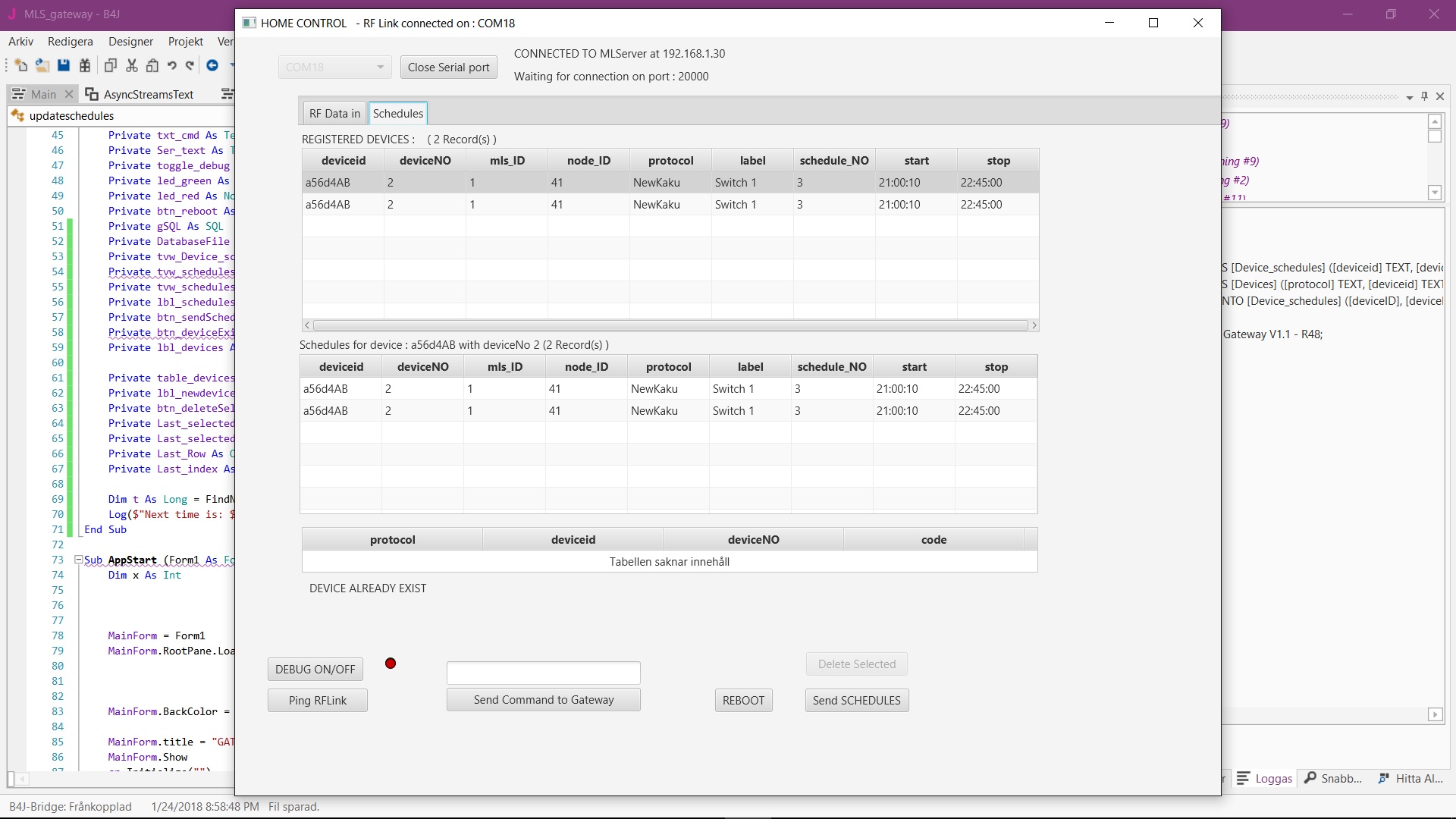
Task: Click the blue Navigate Back icon
Action: tap(212, 66)
